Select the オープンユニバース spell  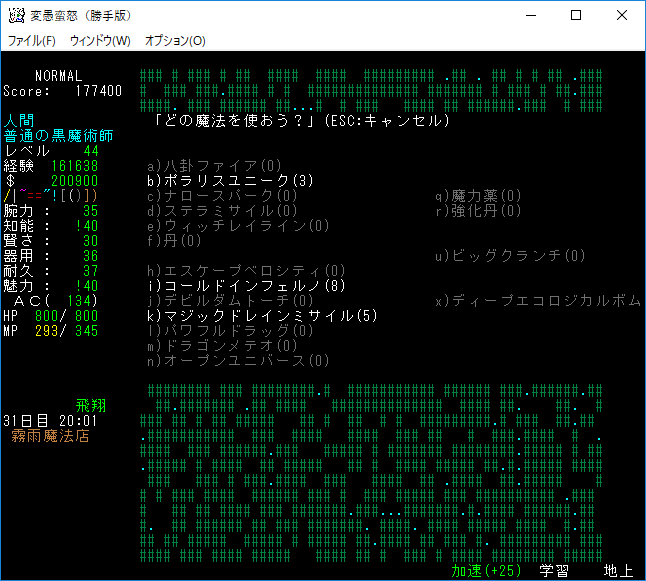click(x=238, y=361)
